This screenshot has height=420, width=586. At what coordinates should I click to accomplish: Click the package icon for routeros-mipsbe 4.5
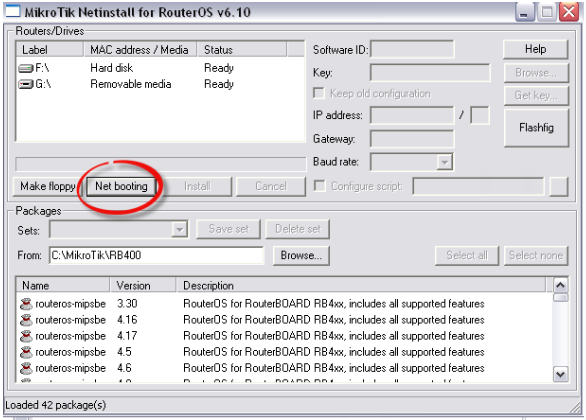pyautogui.click(x=26, y=352)
